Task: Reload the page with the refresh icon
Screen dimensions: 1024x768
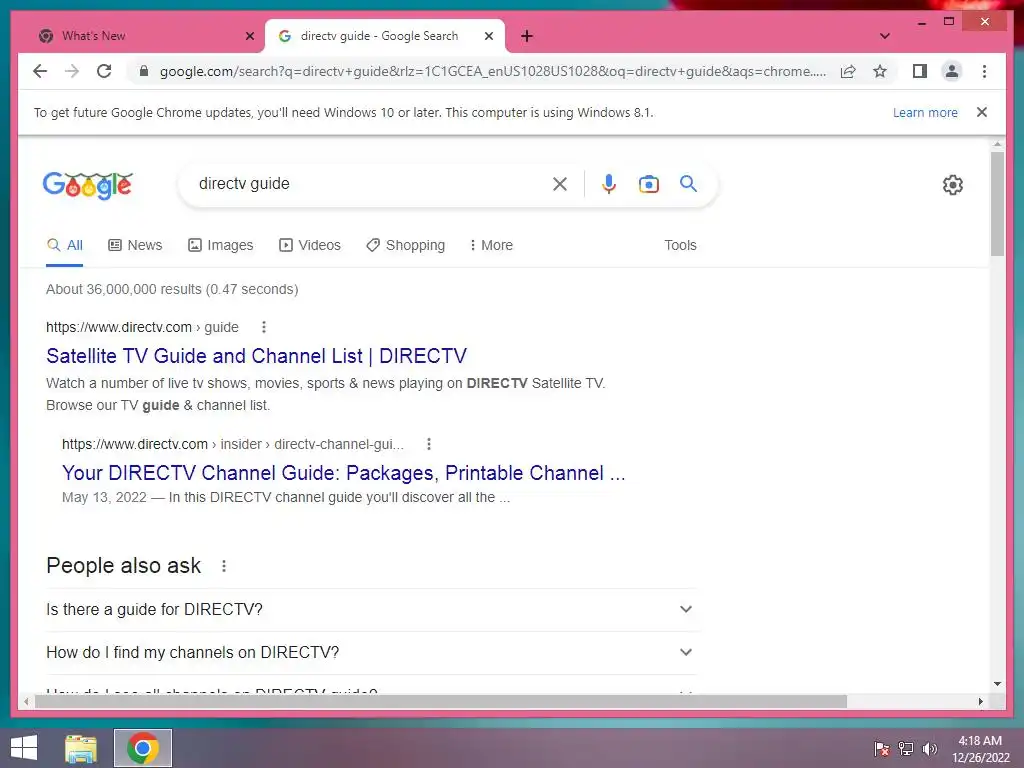Action: (104, 71)
